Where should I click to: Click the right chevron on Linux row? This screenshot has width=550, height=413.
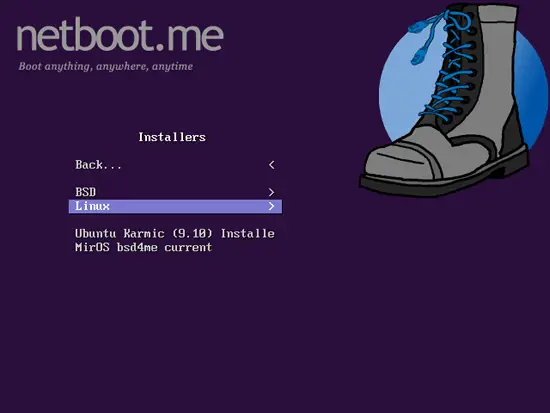[x=271, y=206]
